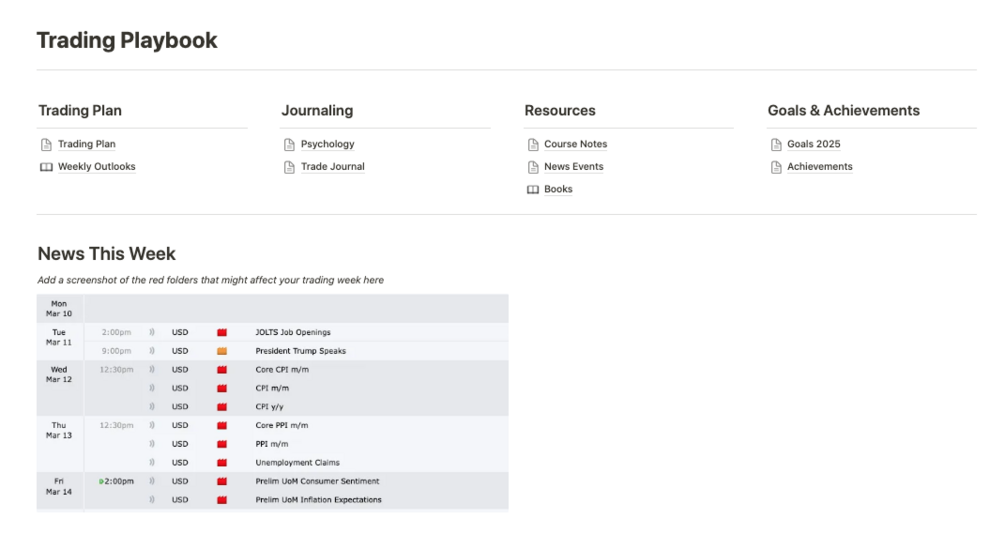
Task: Click the News Events page icon
Action: [x=533, y=167]
